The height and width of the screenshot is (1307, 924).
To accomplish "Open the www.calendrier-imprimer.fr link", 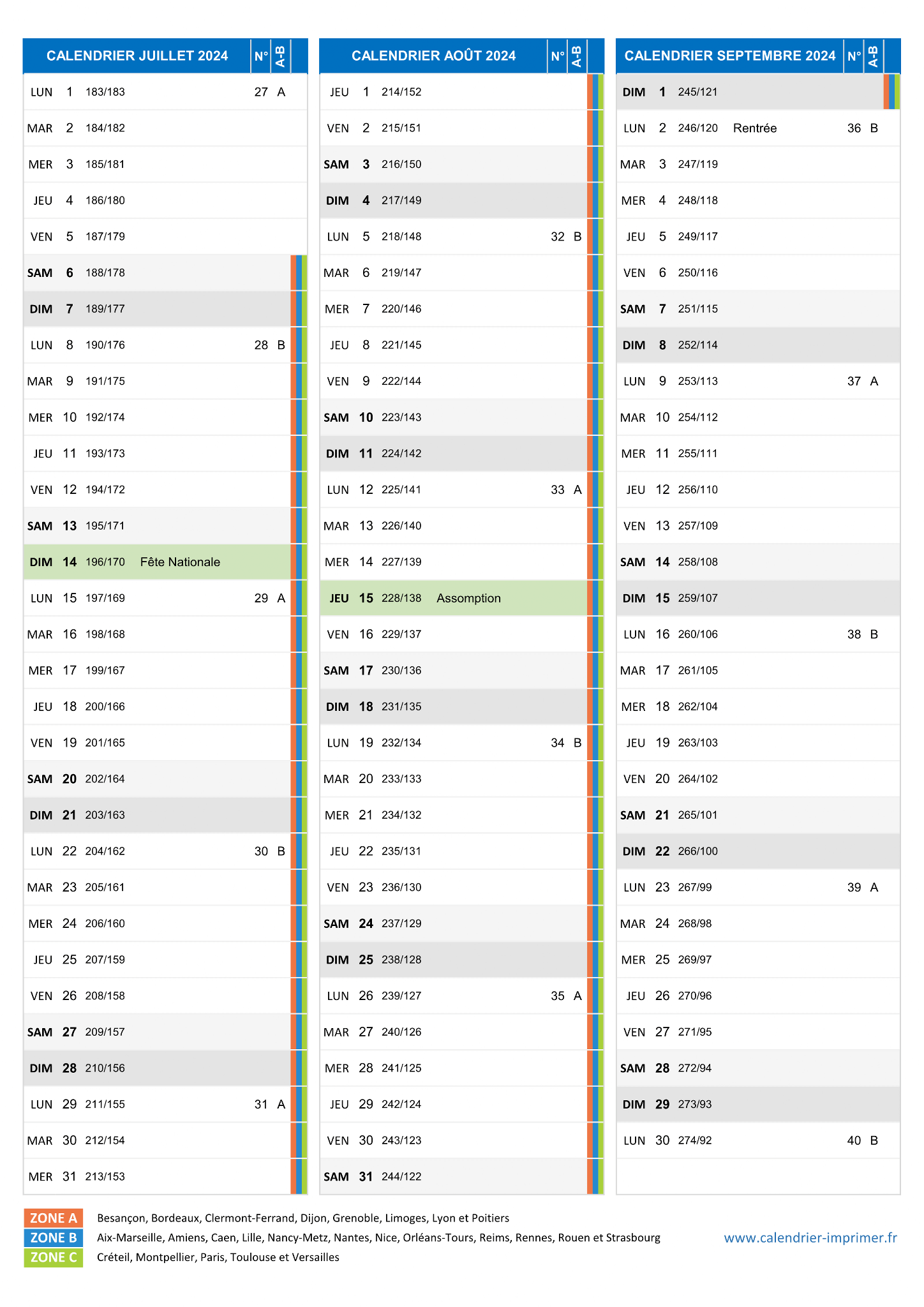I will click(x=810, y=1237).
